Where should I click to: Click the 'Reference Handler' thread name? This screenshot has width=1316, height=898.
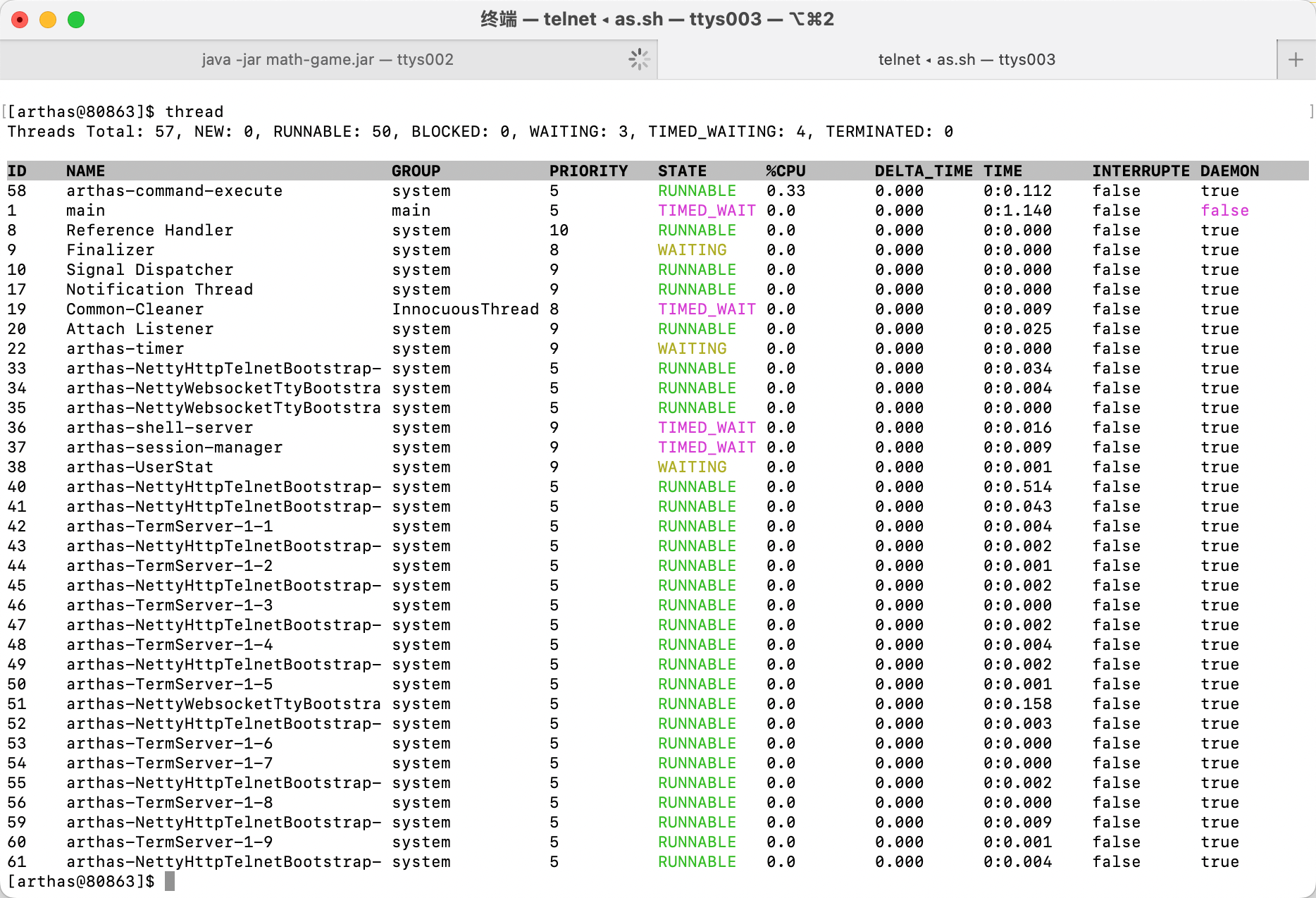pos(149,230)
